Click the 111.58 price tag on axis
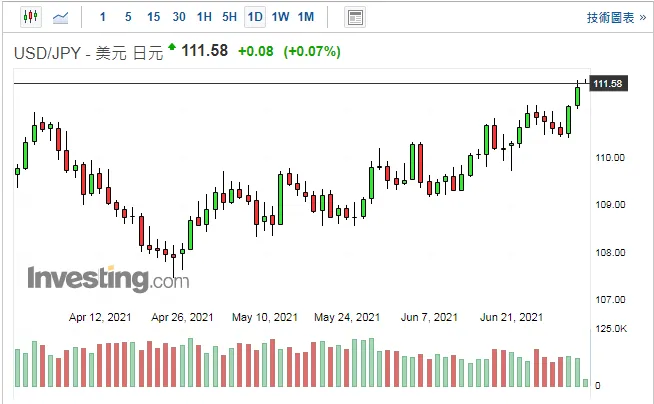The height and width of the screenshot is (404, 654). click(608, 83)
